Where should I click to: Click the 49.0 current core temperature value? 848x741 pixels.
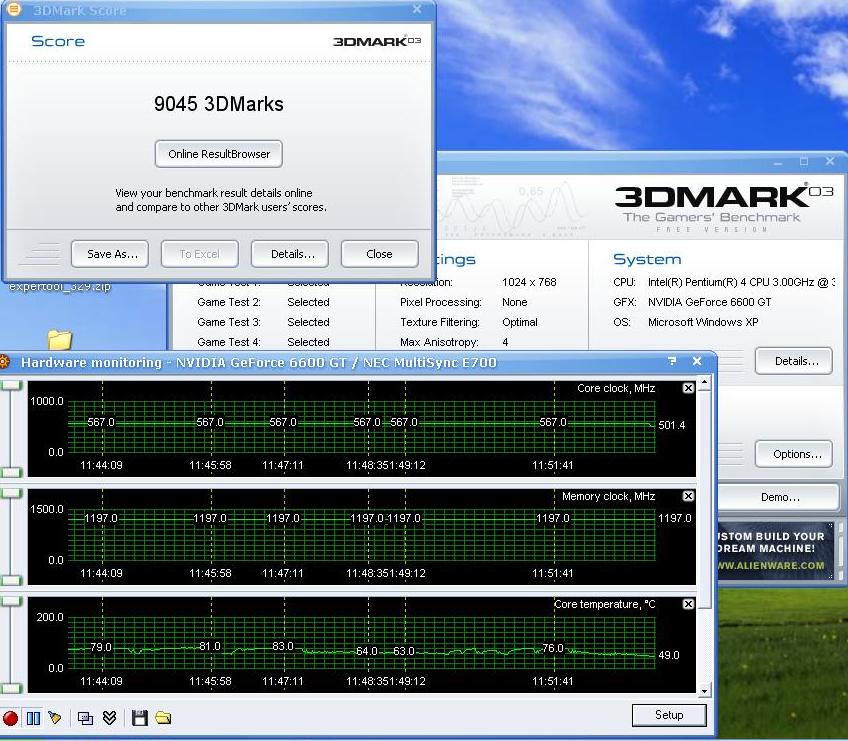coord(668,655)
